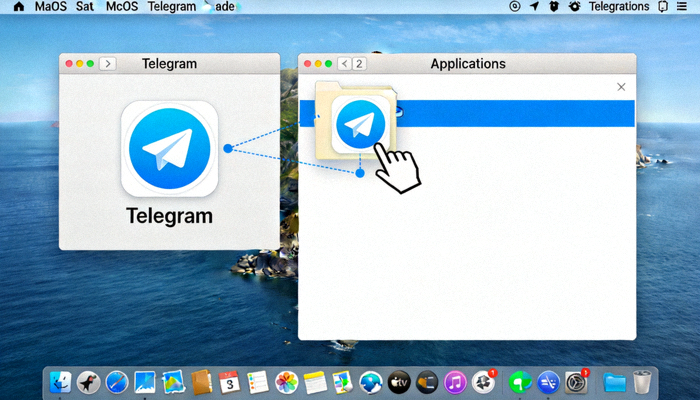Click the location arrow icon in menu bar
This screenshot has width=700, height=400.
[534, 6]
